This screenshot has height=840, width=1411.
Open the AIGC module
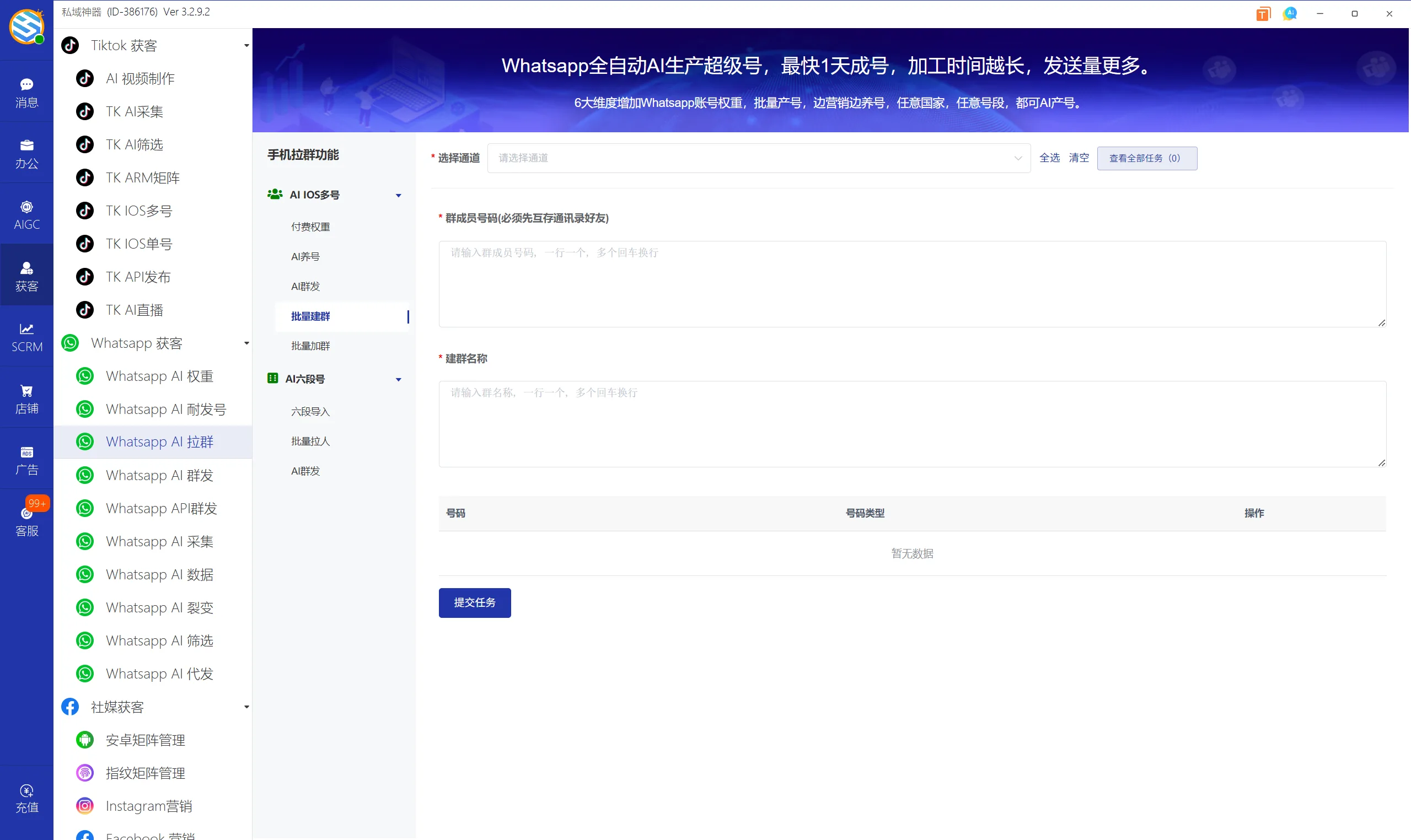pyautogui.click(x=26, y=214)
